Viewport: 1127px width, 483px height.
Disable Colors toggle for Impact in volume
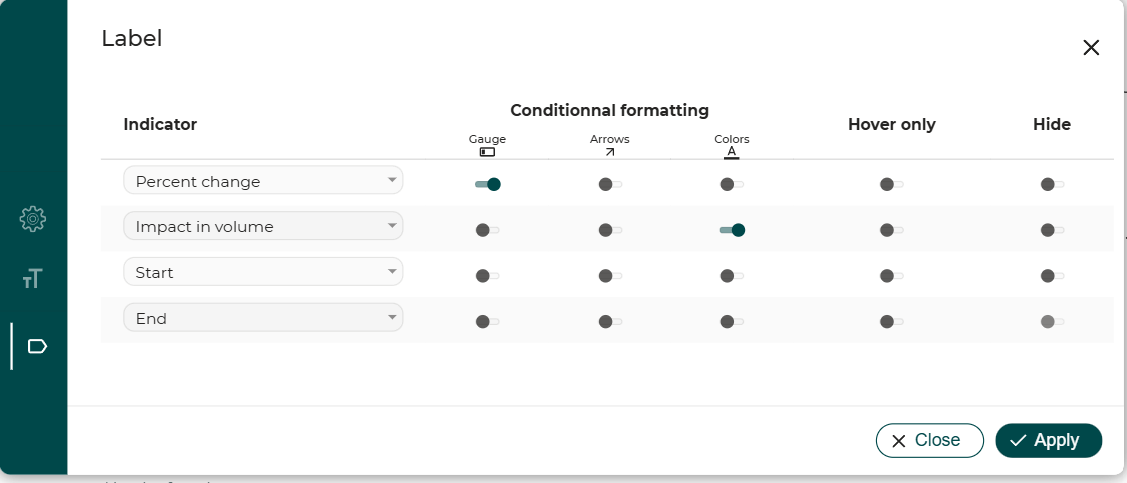(x=732, y=230)
